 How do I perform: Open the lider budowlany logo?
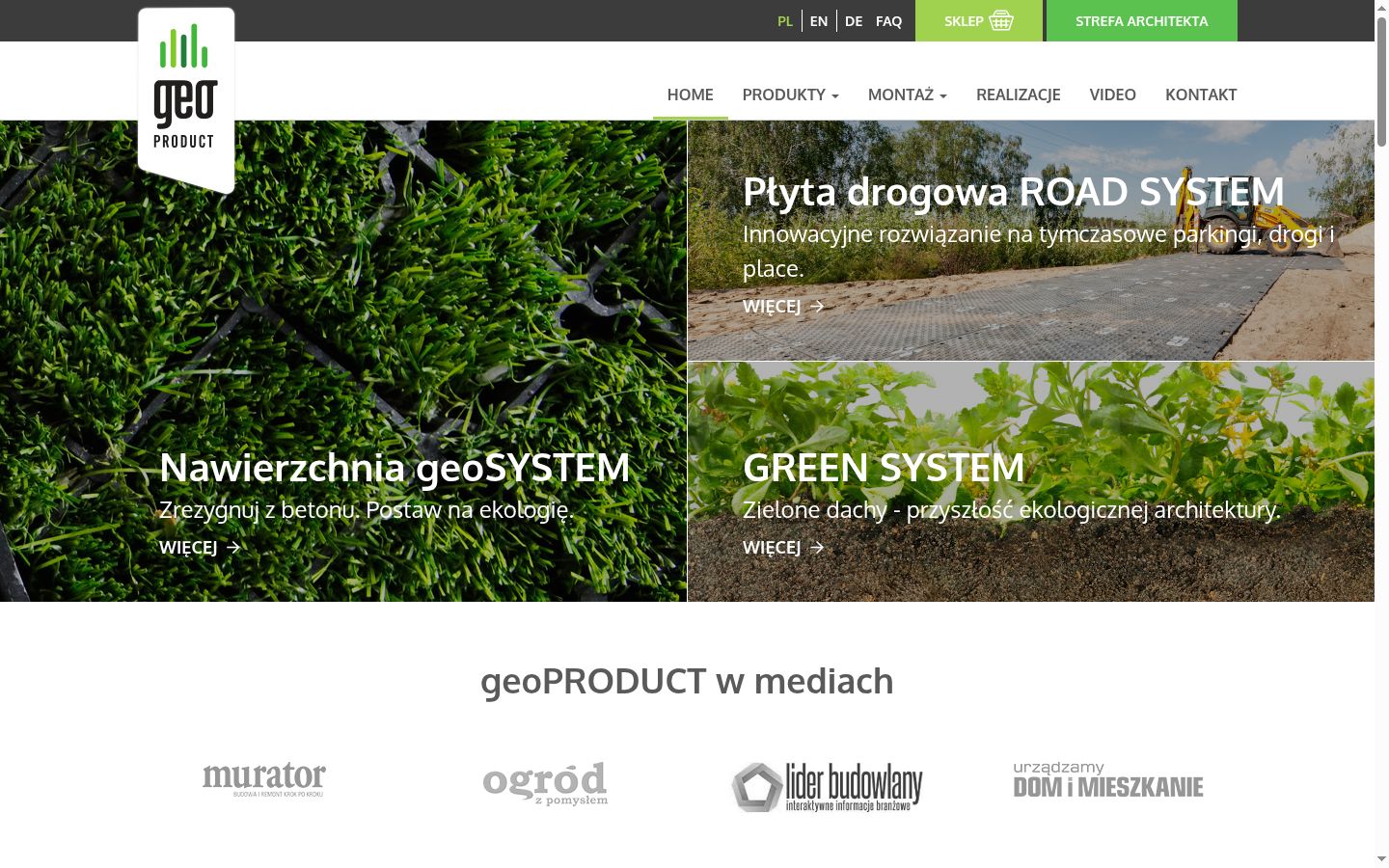click(x=827, y=787)
